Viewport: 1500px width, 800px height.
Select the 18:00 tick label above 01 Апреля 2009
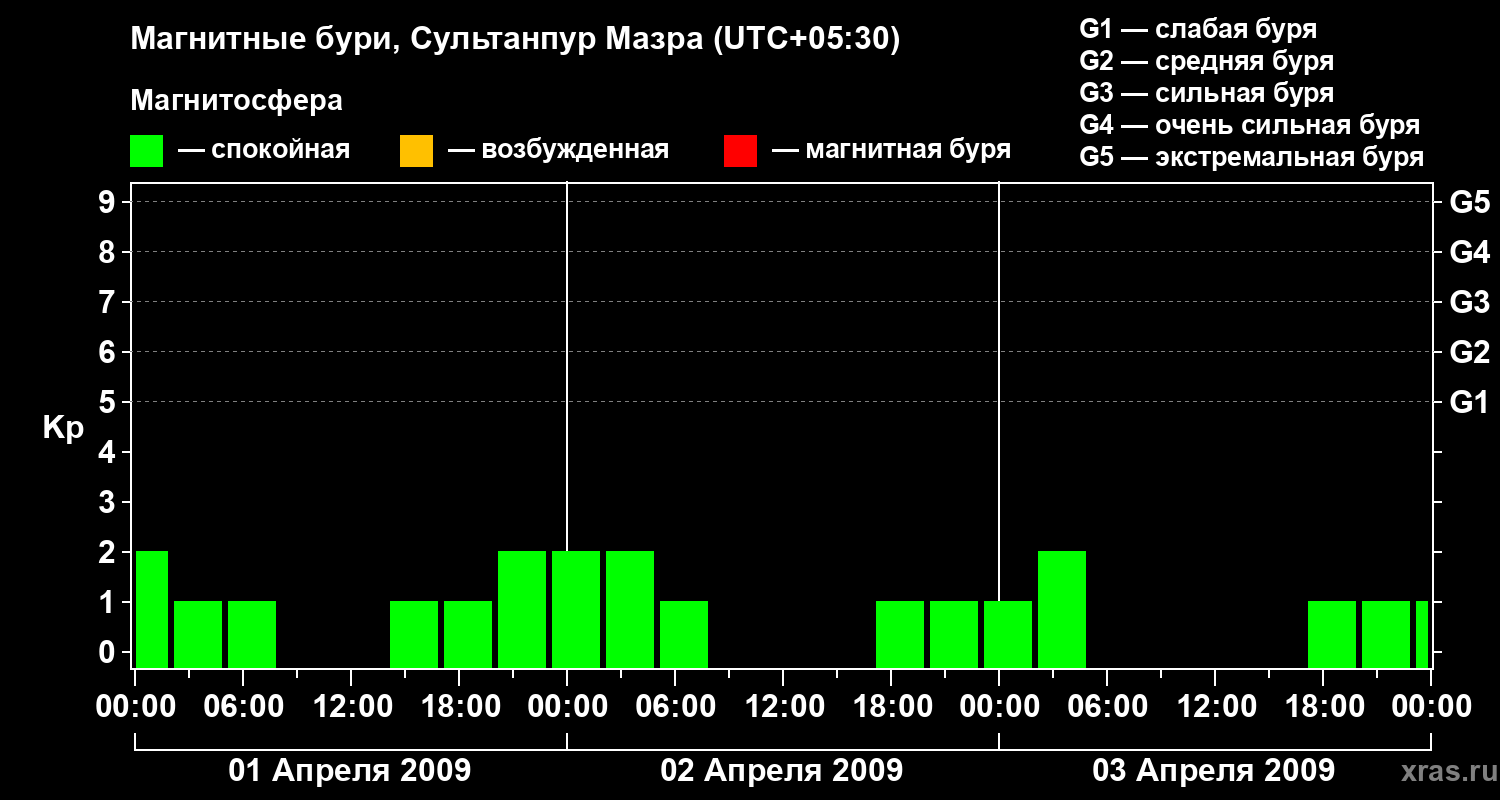(x=459, y=707)
